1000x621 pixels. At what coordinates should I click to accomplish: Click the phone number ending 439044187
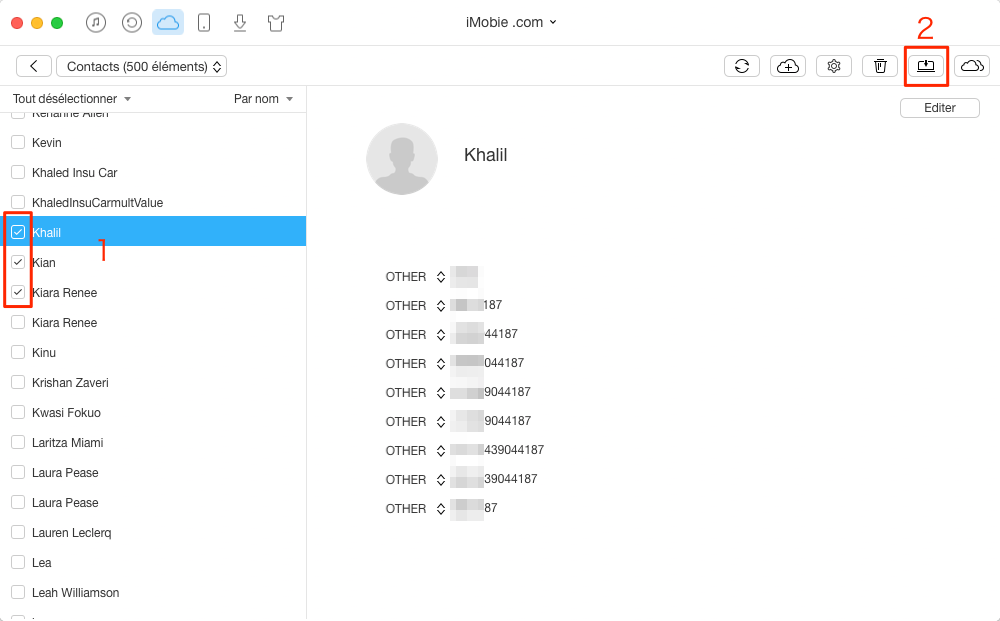pyautogui.click(x=497, y=450)
